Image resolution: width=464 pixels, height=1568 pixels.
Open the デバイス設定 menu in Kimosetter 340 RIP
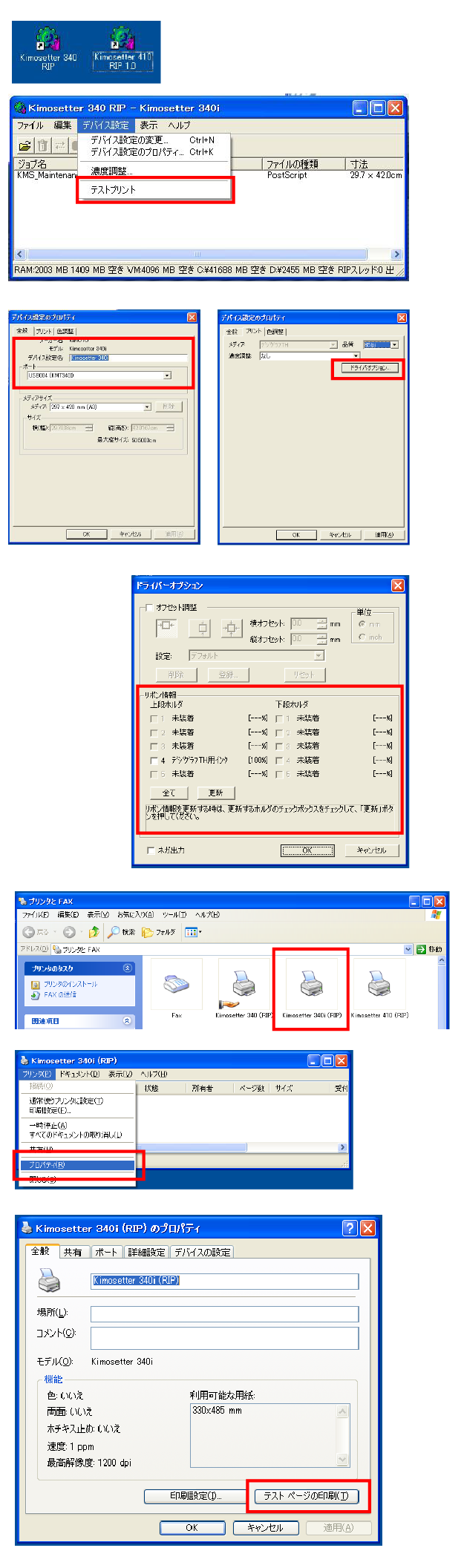pyautogui.click(x=105, y=125)
